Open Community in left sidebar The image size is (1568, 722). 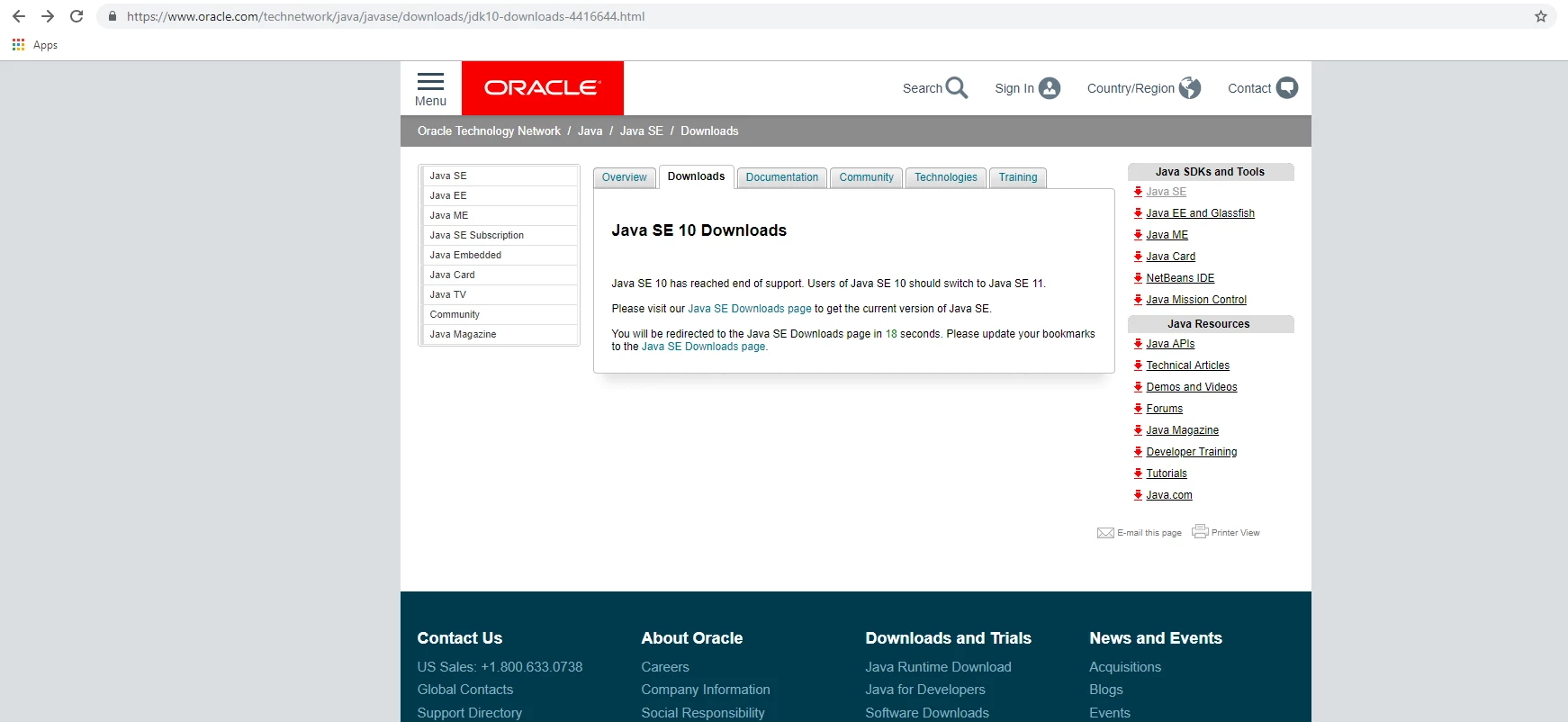(x=500, y=314)
